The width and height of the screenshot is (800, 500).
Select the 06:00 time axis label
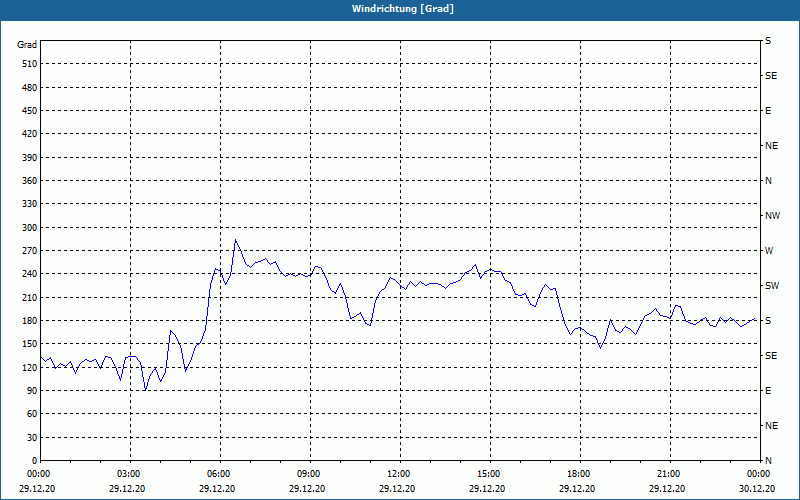[217, 474]
